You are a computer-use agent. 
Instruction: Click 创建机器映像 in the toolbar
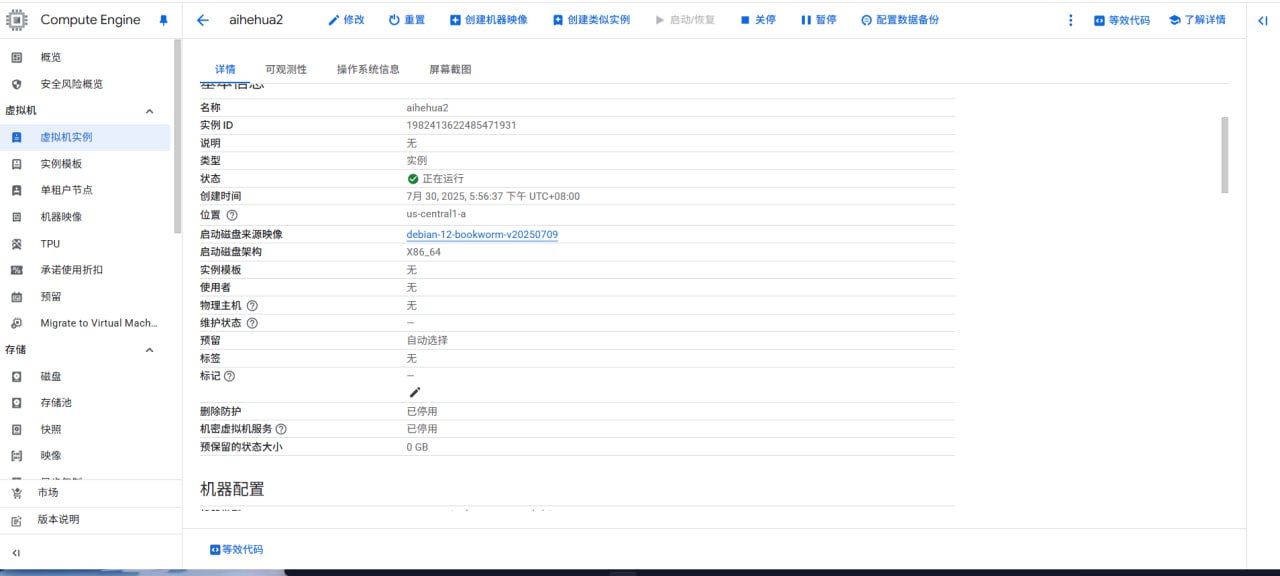coord(489,20)
